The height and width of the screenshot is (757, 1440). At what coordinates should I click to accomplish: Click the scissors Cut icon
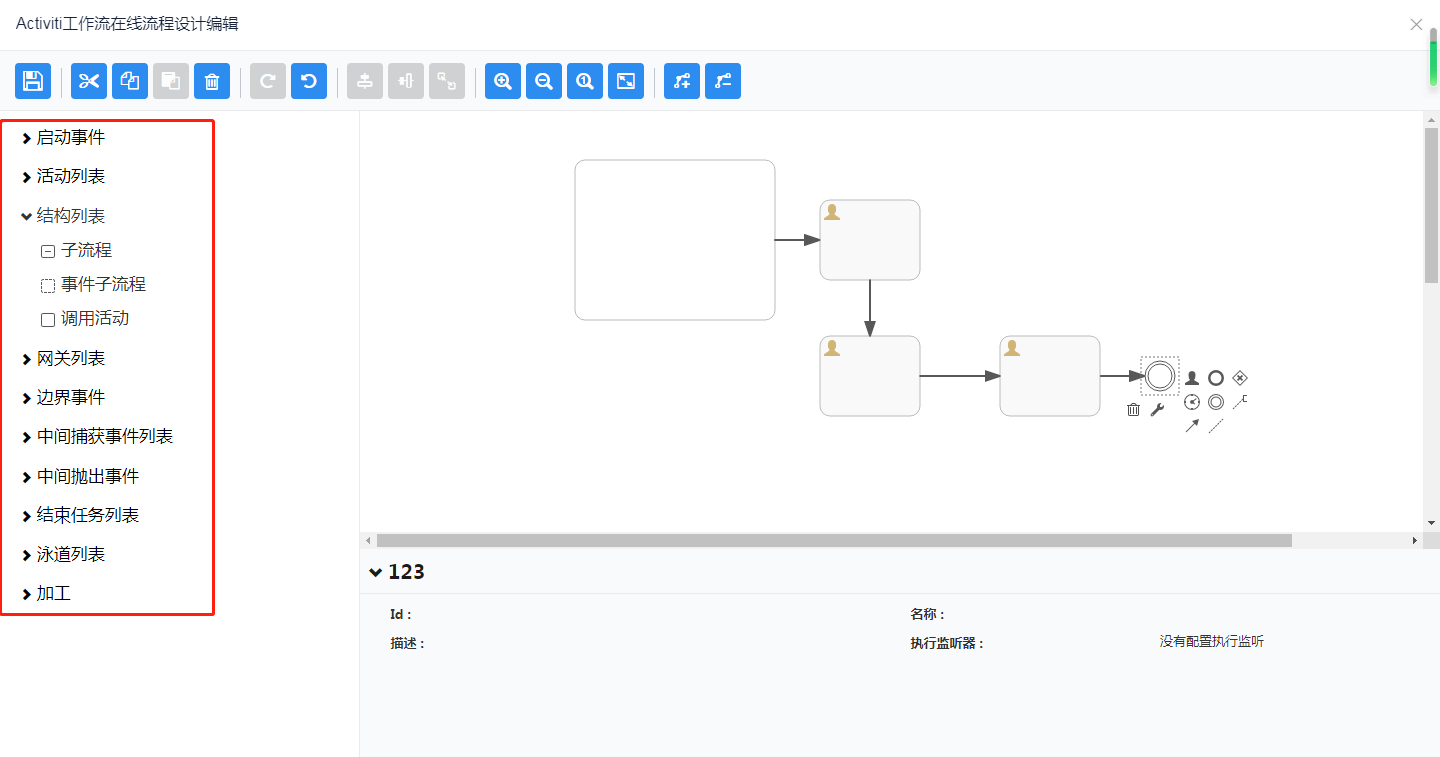[x=89, y=81]
